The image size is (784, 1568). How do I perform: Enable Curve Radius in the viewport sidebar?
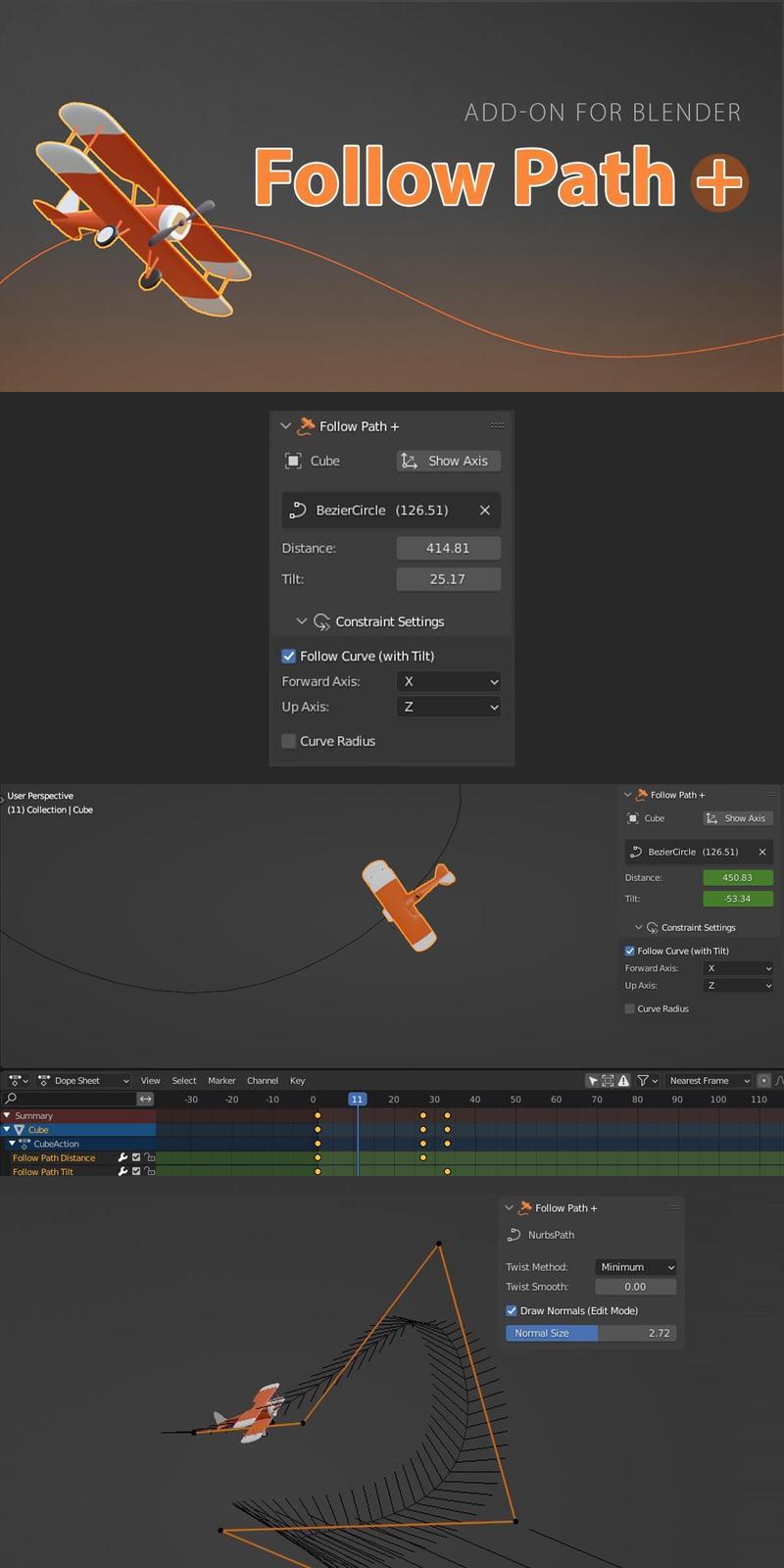[x=630, y=1008]
